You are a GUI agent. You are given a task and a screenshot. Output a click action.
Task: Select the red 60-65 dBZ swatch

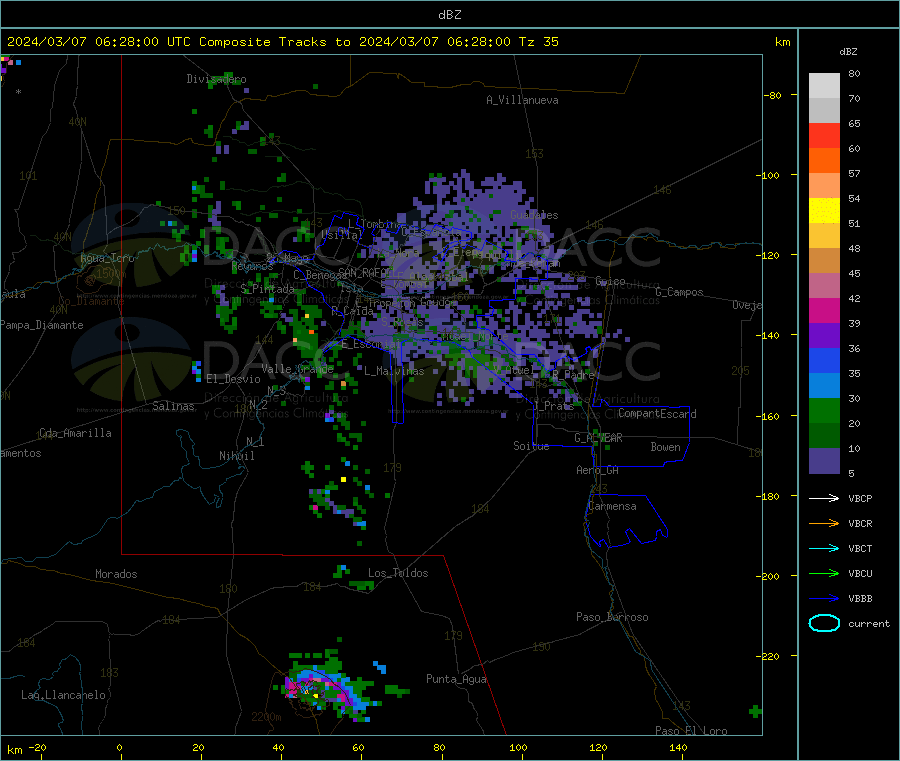[824, 135]
